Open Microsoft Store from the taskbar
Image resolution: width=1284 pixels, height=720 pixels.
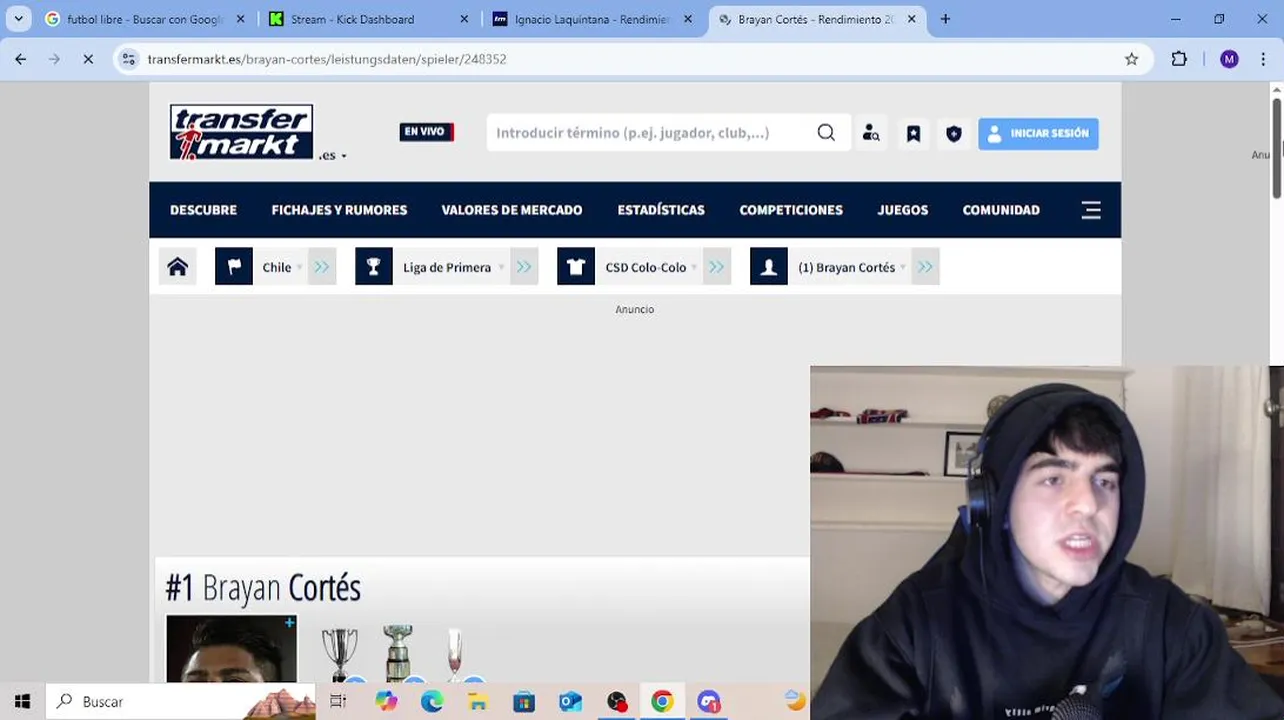524,701
